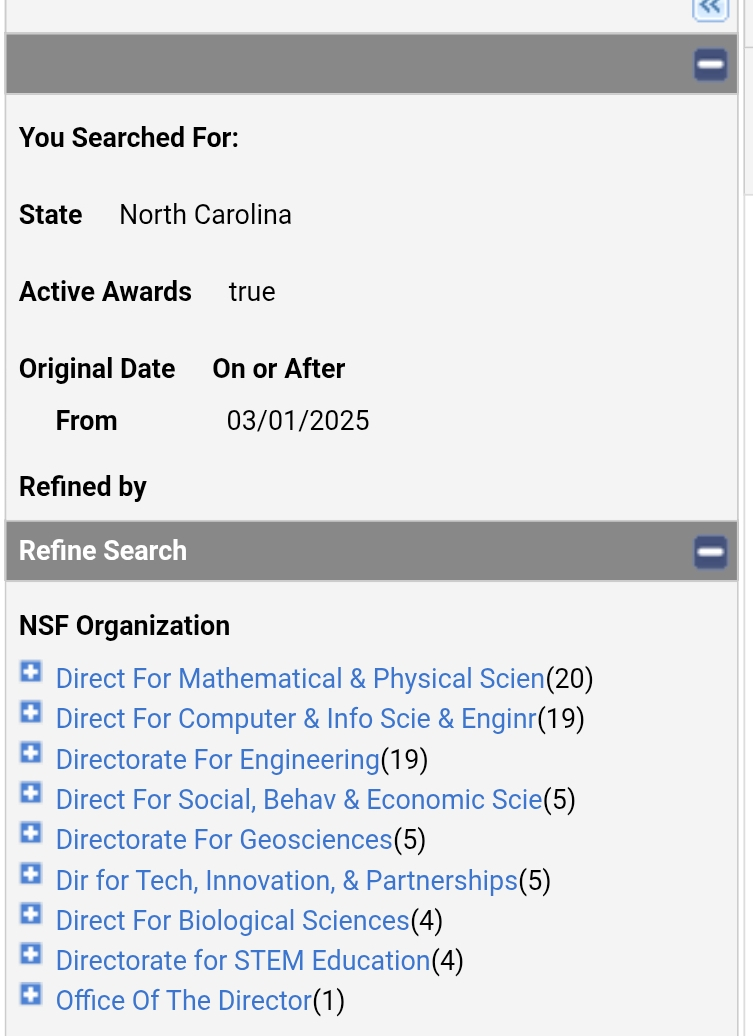
Task: Collapse the You Searched For panel
Action: (x=710, y=65)
